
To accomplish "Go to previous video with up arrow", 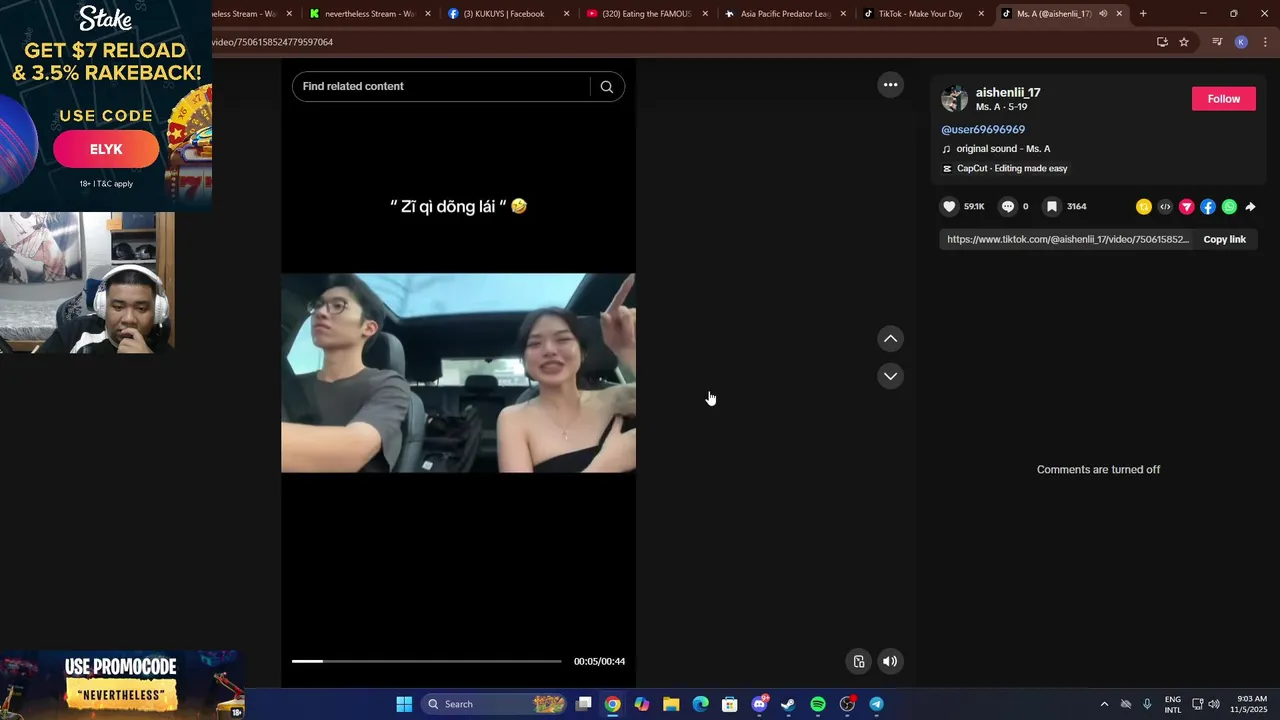I will pyautogui.click(x=890, y=339).
